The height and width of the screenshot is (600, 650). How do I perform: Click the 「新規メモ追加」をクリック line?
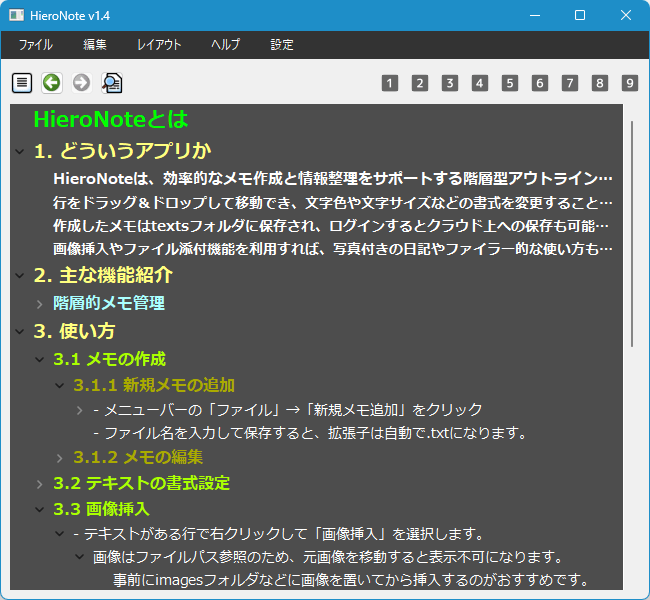pyautogui.click(x=288, y=410)
